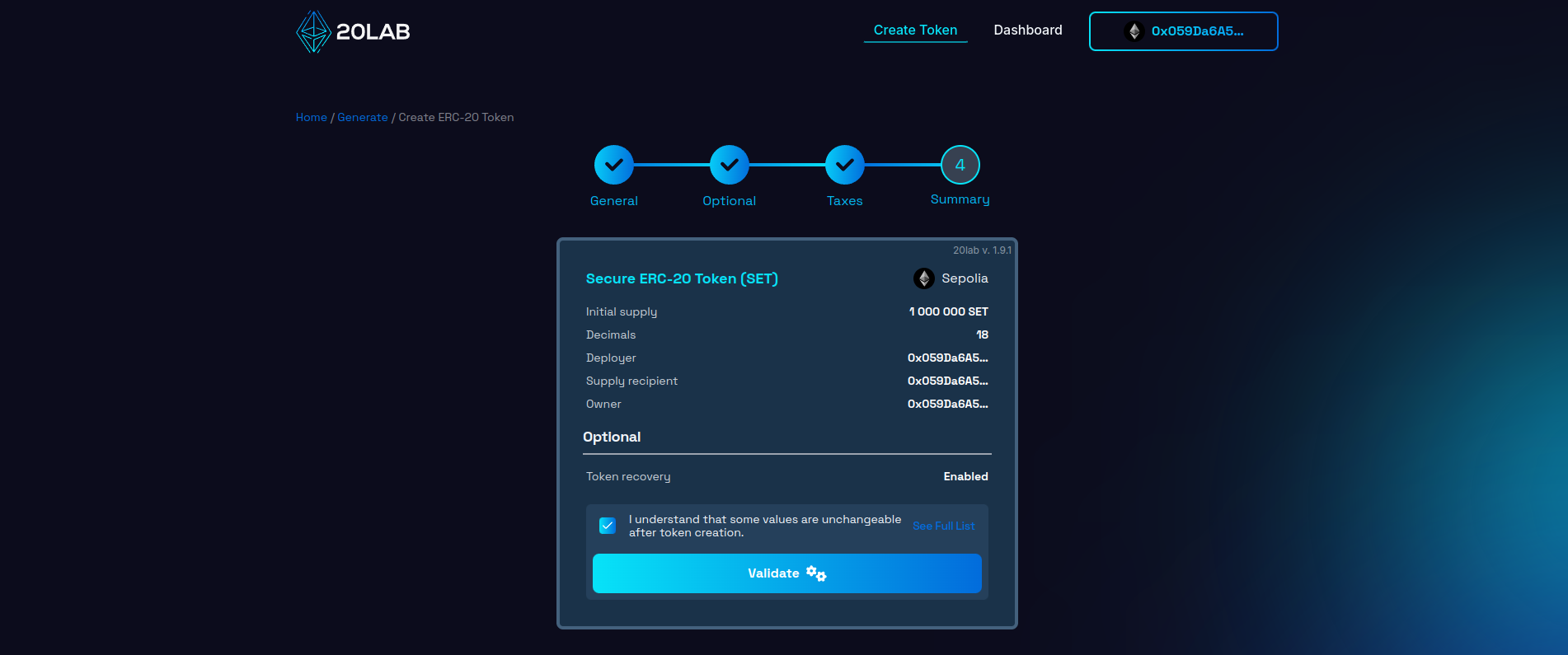Click the Optional section heading
The width and height of the screenshot is (1568, 655).
[x=612, y=437]
